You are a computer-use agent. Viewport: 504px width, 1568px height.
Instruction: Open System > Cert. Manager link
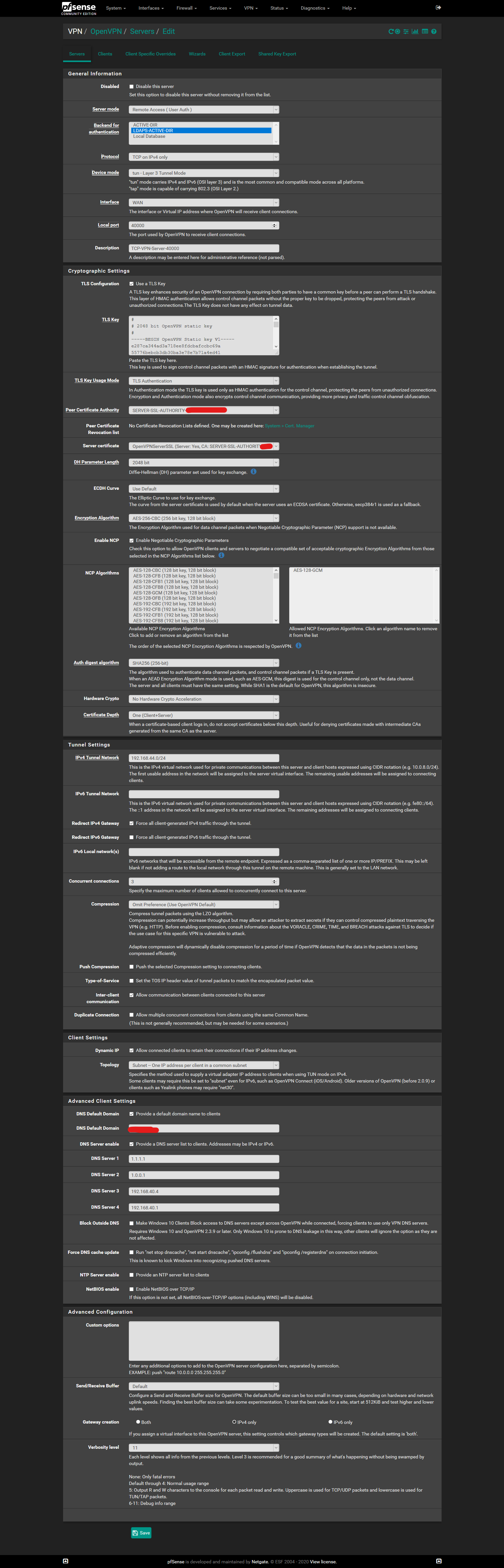(290, 426)
